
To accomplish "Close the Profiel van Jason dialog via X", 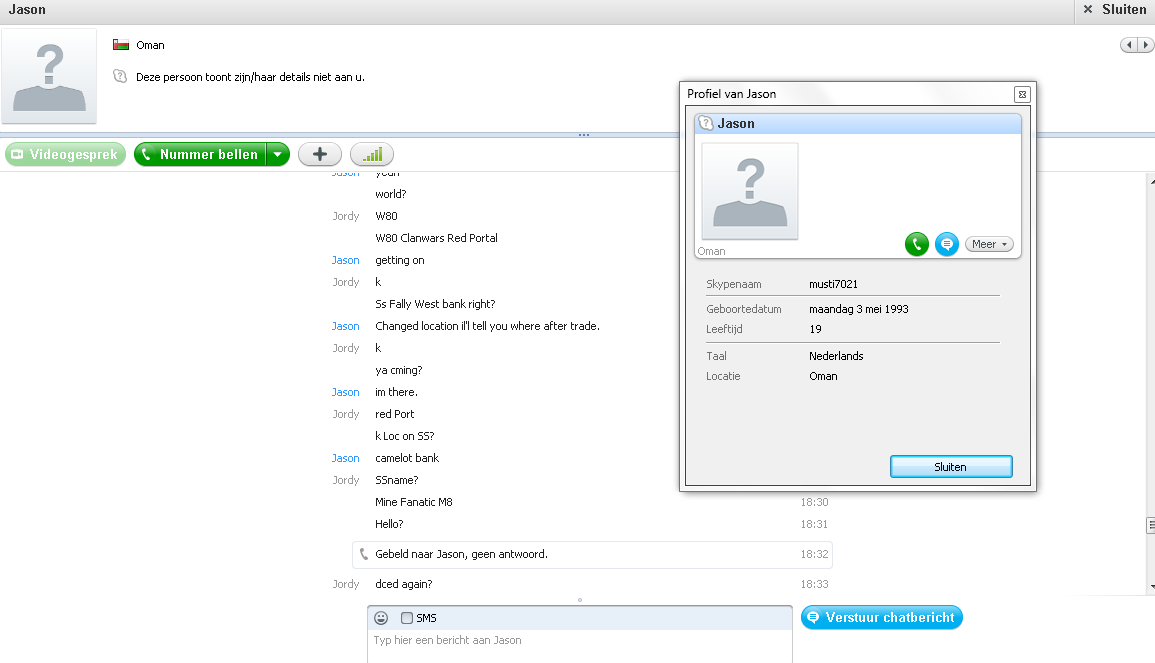I will coord(1022,94).
